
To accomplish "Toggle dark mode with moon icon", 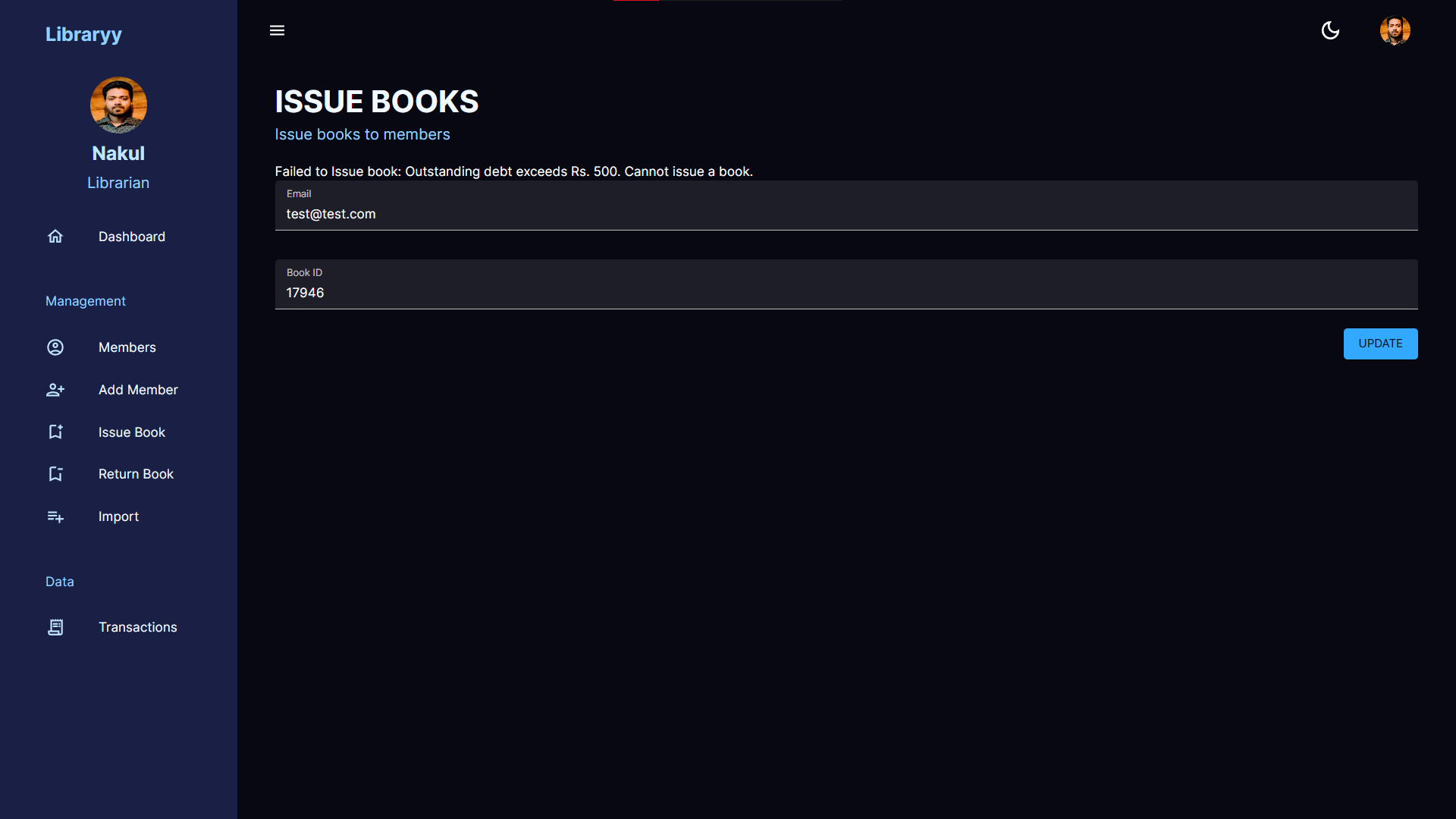I will click(x=1330, y=30).
